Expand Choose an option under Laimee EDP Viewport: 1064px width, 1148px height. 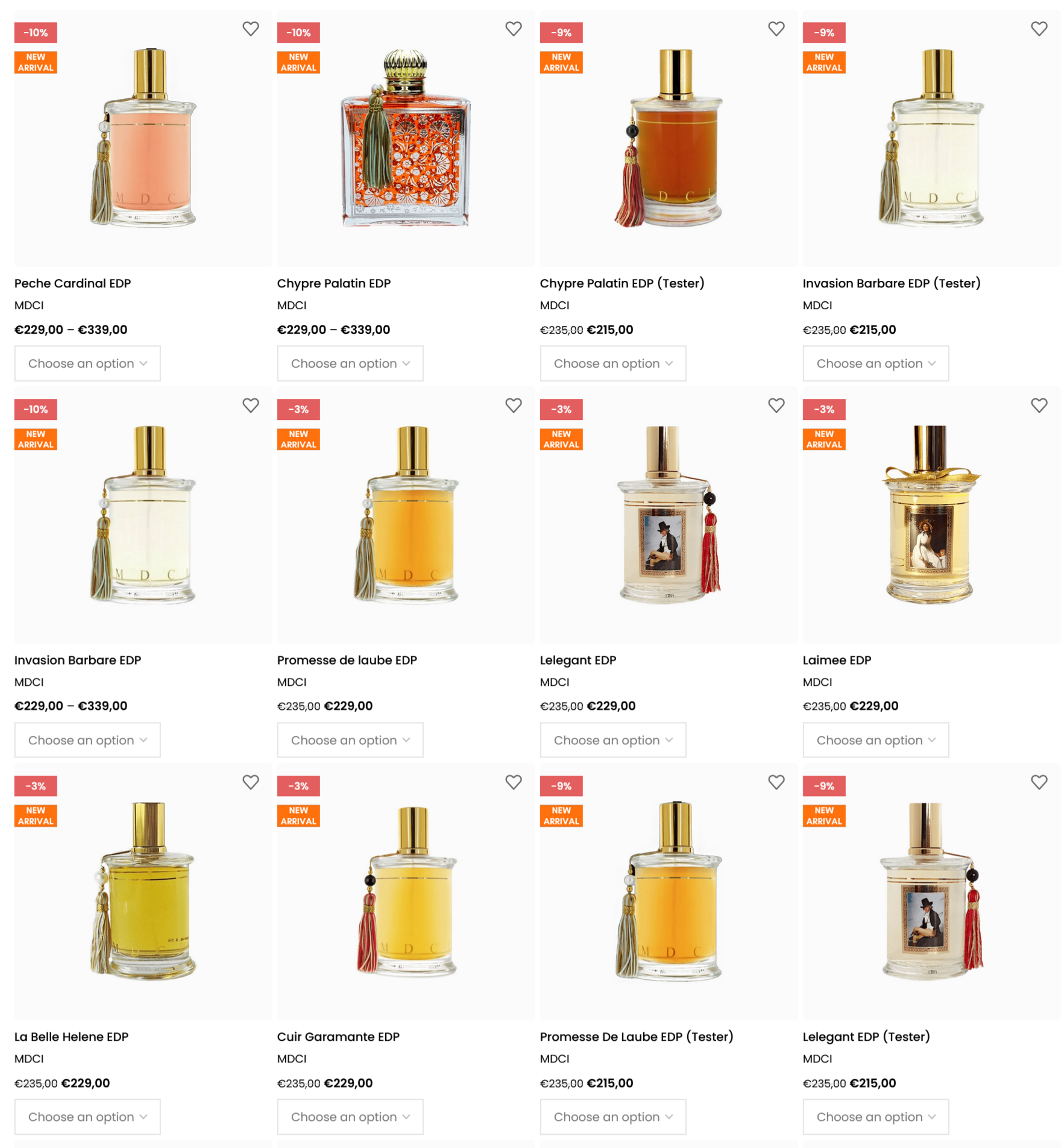876,740
